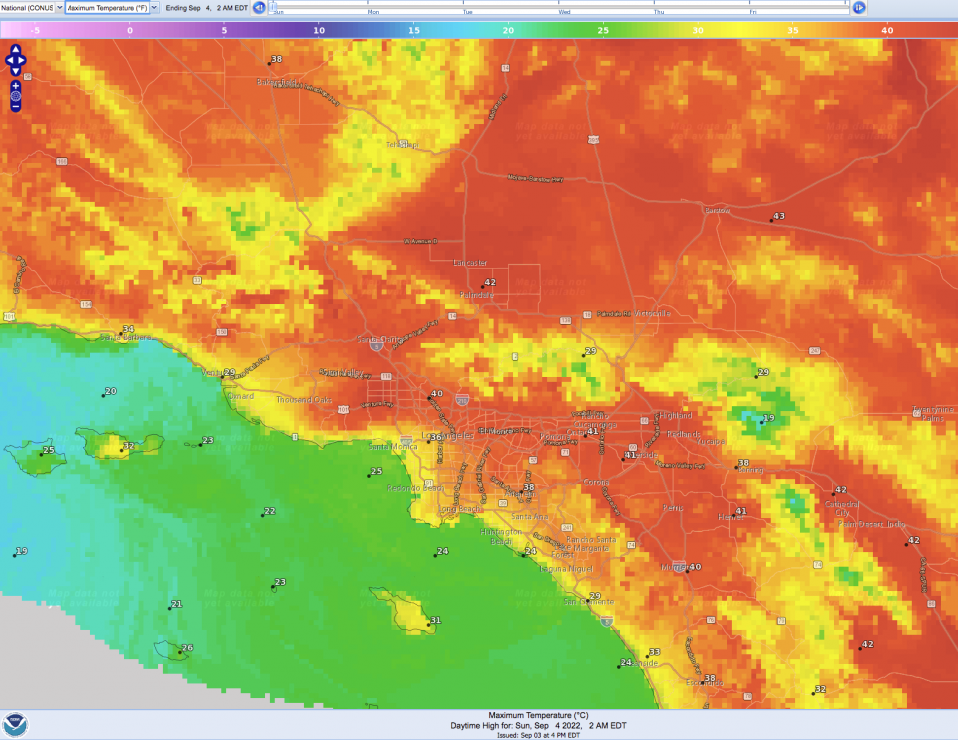
Task: Click the 43 temperature point near Barstow
Action: [771, 220]
